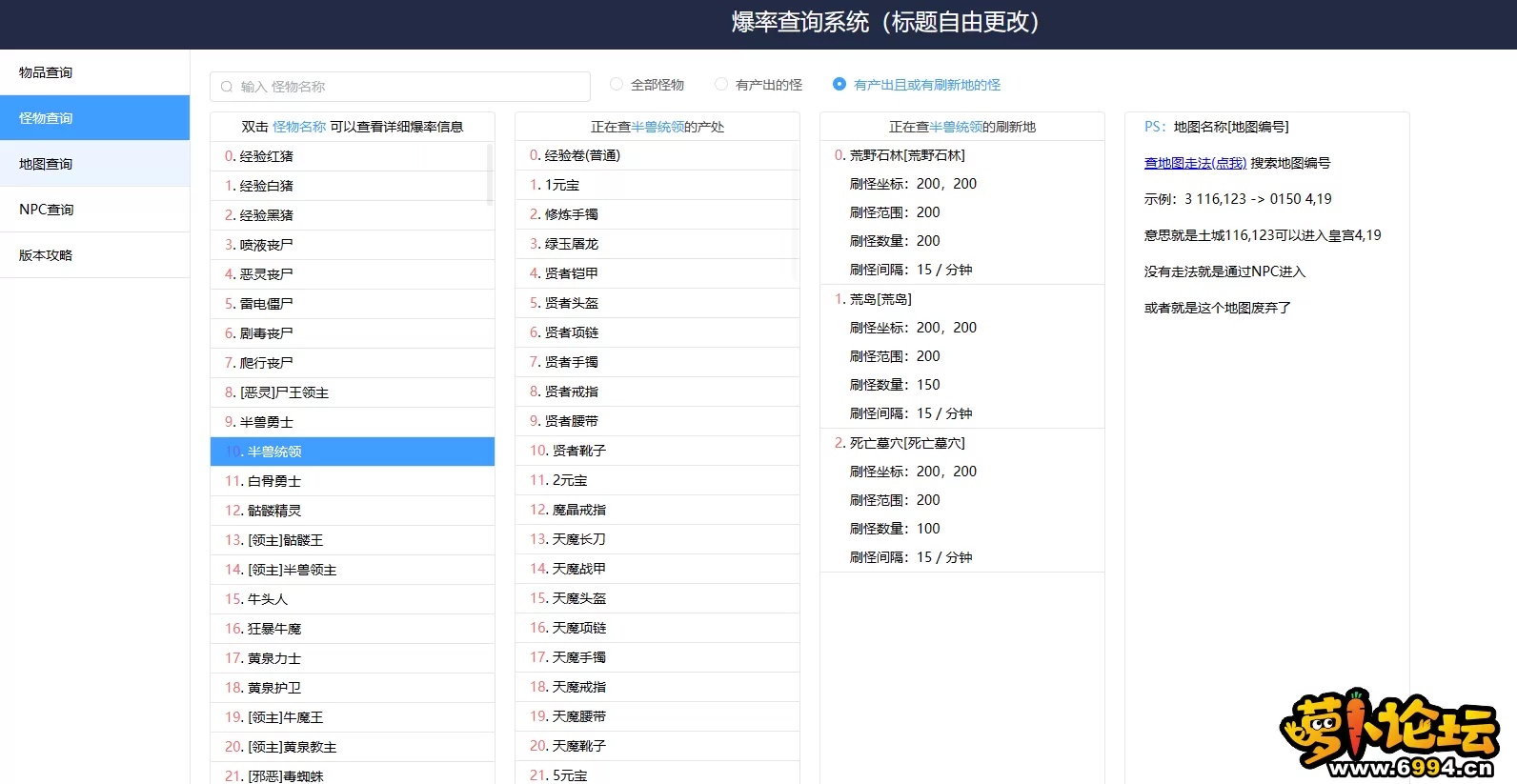Viewport: 1517px width, 784px height.
Task: Select 爬行丧尸 monster entry
Action: [x=352, y=363]
